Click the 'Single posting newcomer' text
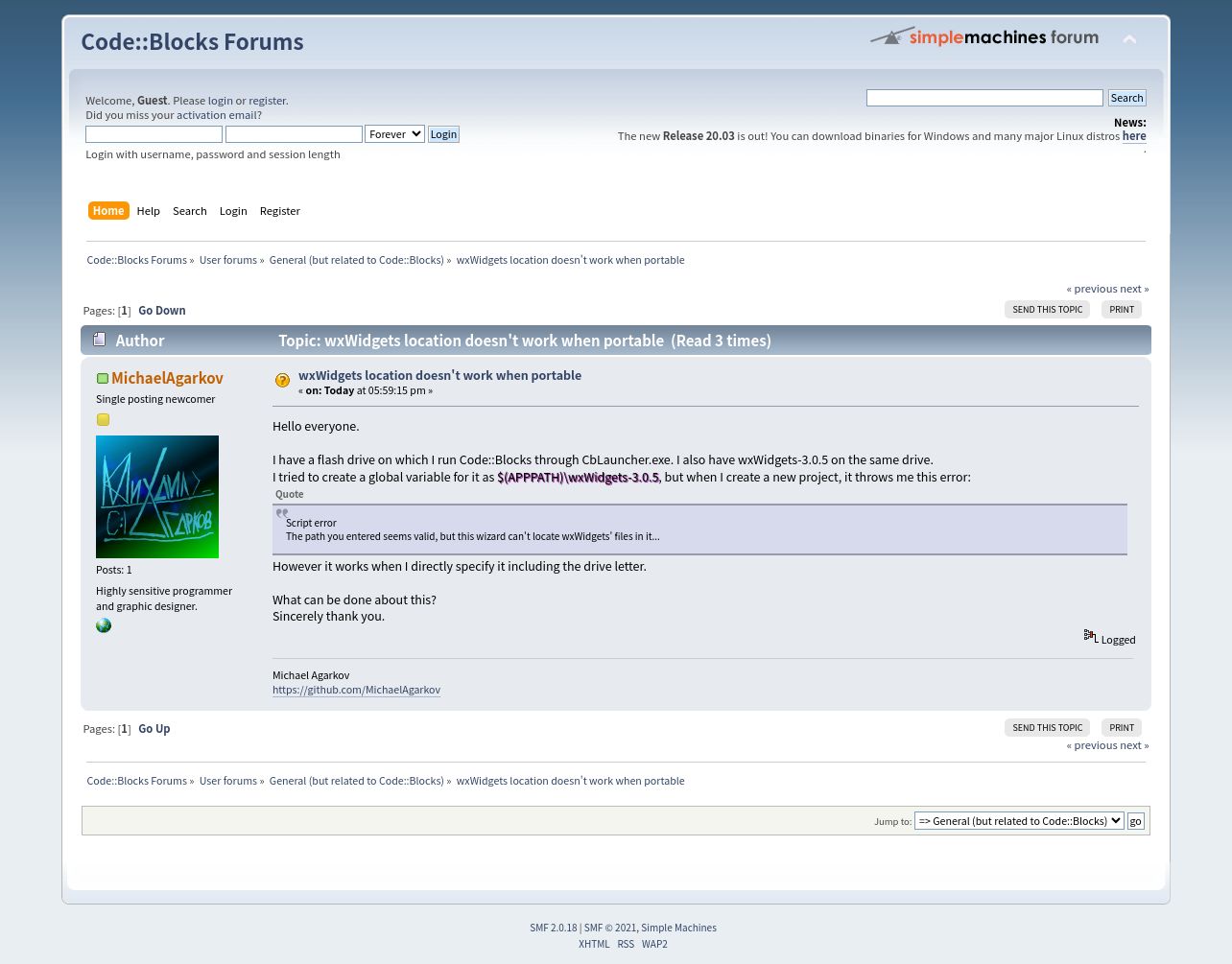1232x964 pixels. tap(155, 399)
